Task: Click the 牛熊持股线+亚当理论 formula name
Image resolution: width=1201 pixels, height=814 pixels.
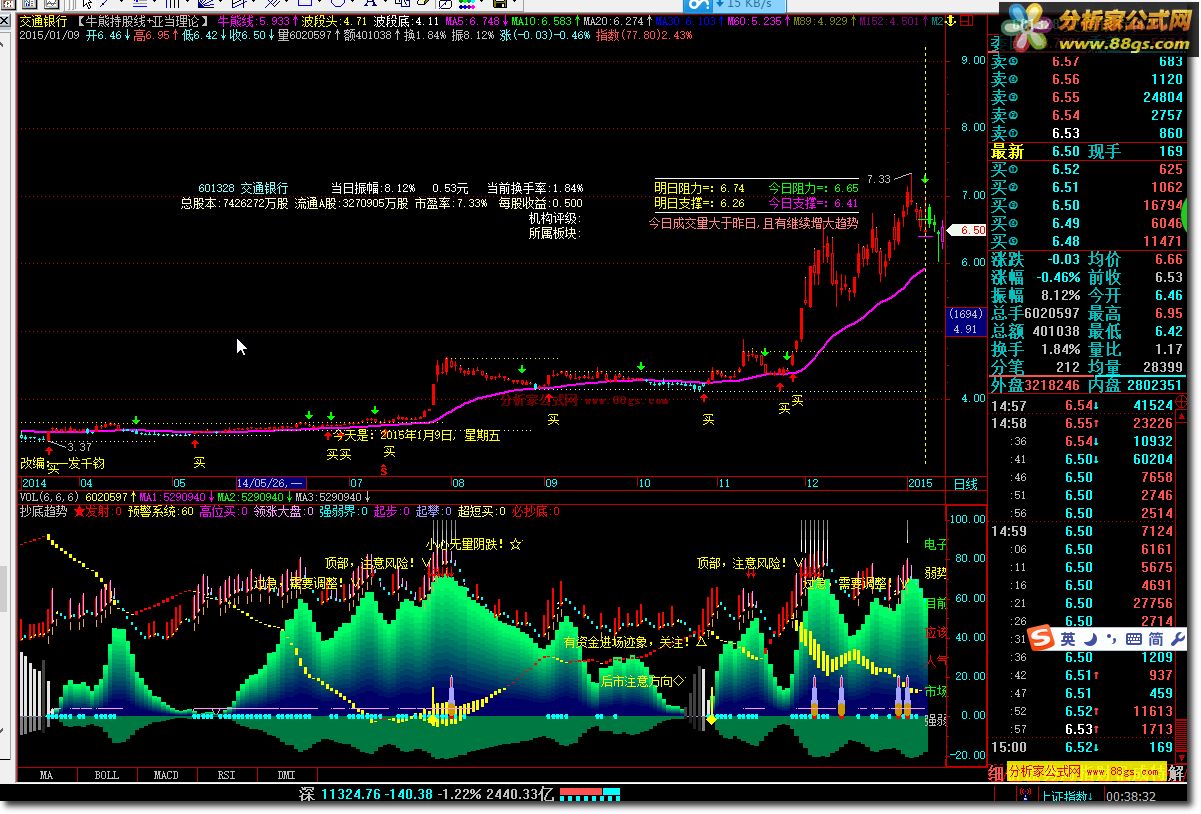Action: (x=144, y=20)
